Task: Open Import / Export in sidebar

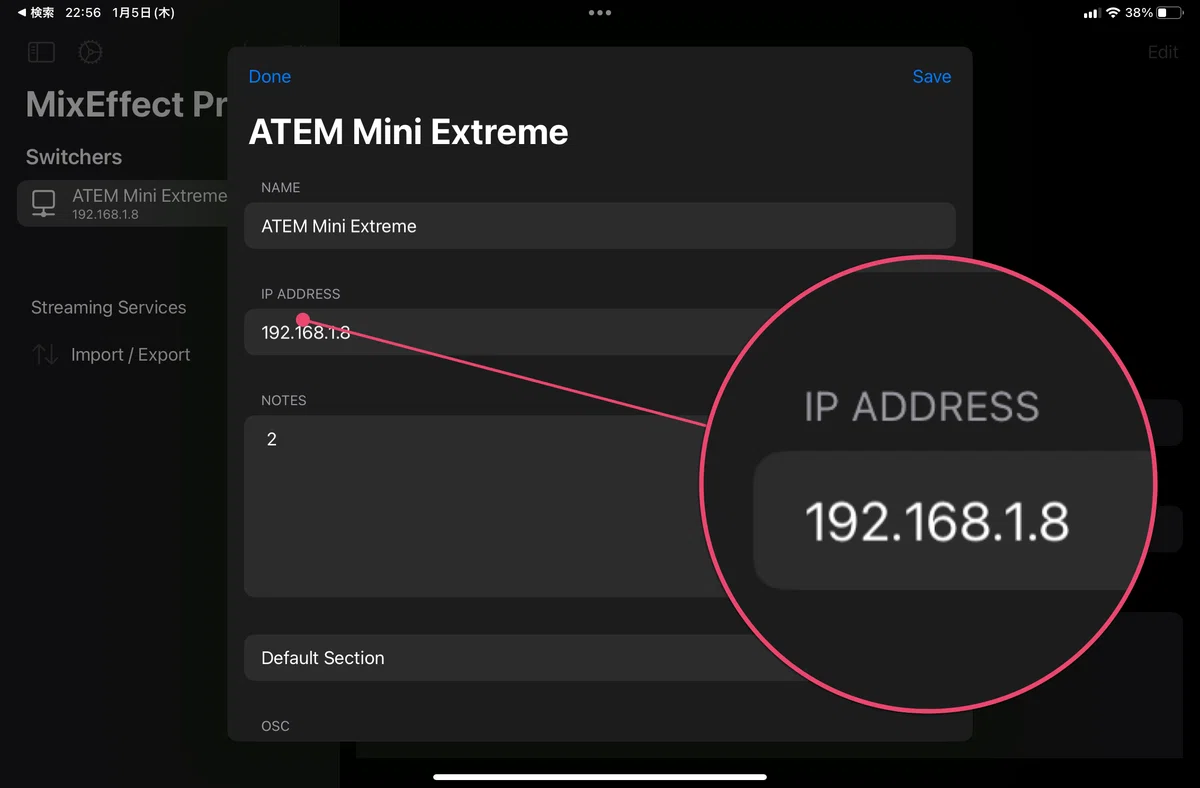Action: click(x=130, y=355)
